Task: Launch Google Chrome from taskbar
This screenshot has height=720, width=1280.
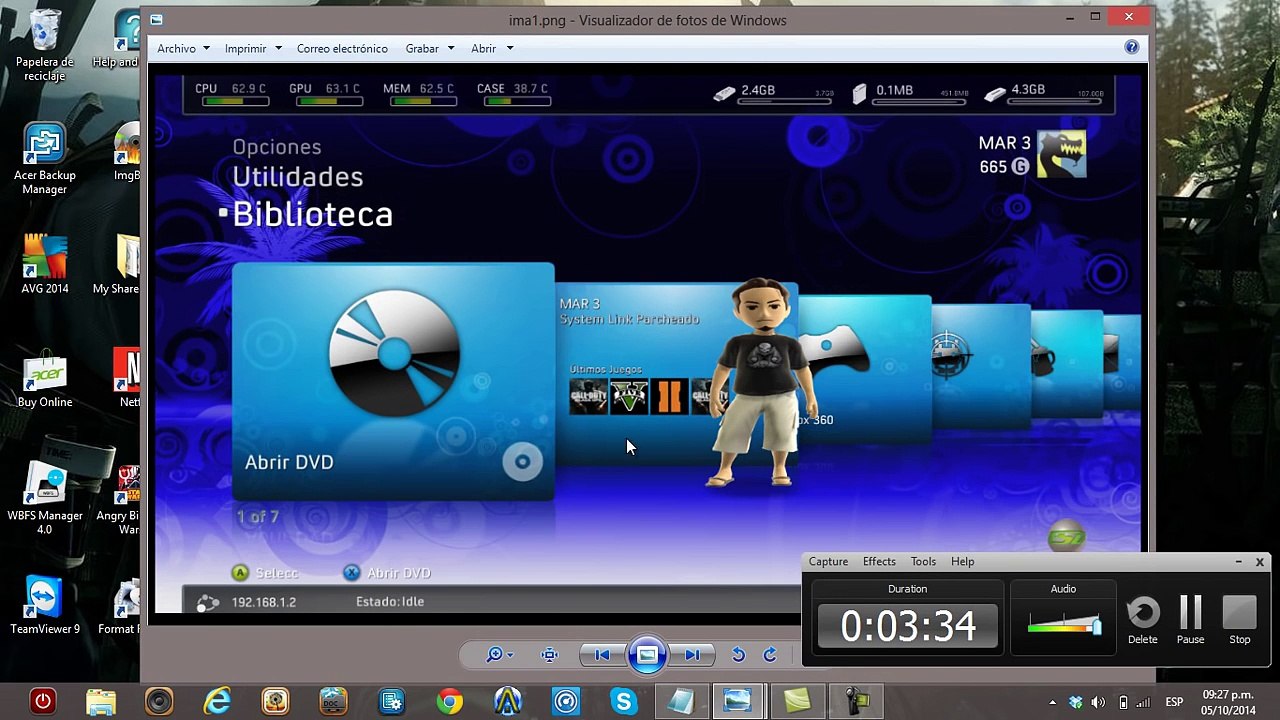Action: [x=450, y=702]
